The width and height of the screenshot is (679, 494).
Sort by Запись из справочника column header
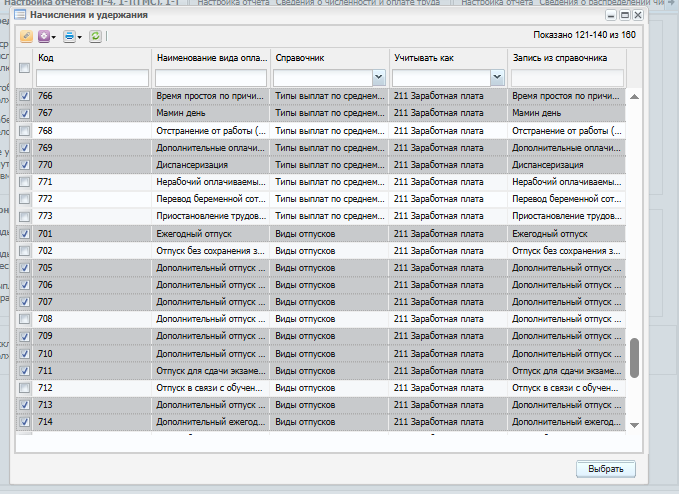pos(567,58)
